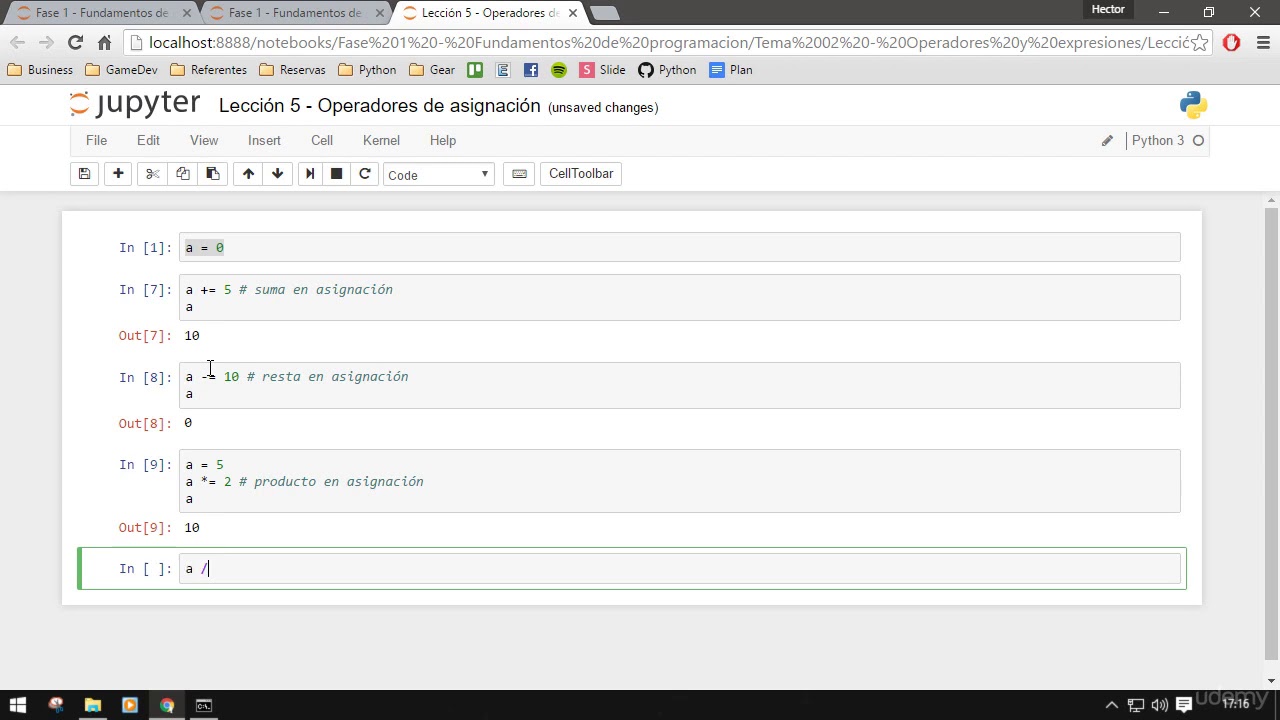Reload the page in Chrome
This screenshot has height=720, width=1280.
pos(75,42)
